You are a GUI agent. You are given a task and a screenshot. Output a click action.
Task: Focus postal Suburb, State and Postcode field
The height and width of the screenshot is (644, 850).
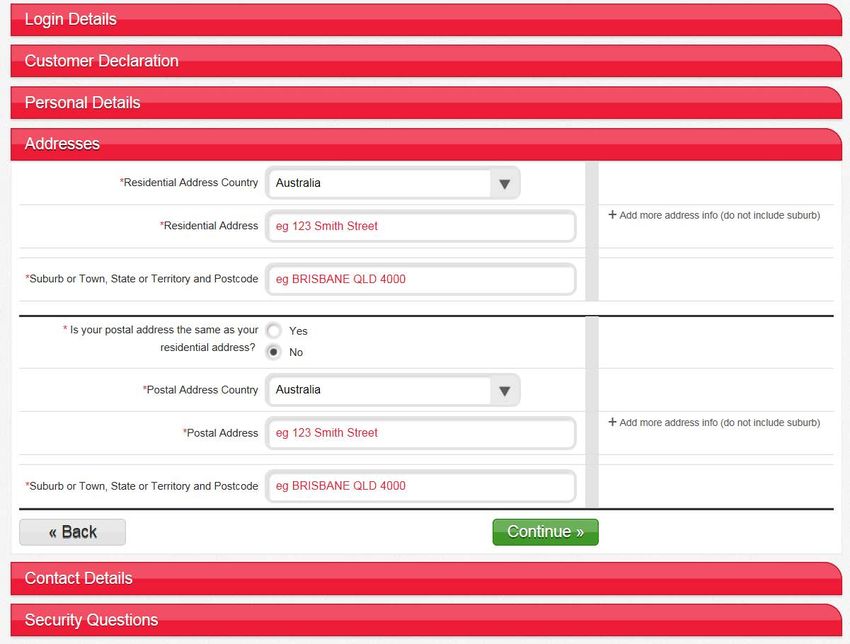tap(421, 486)
